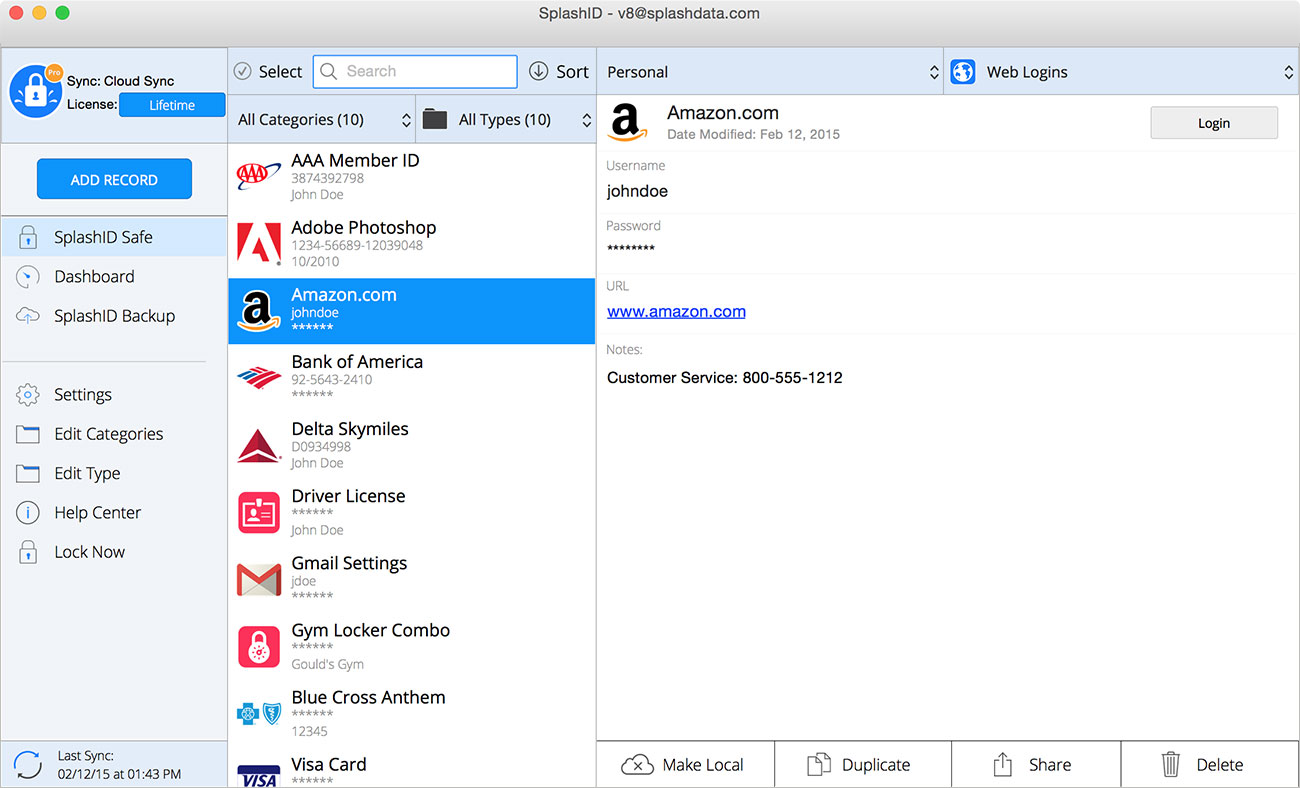Image resolution: width=1300 pixels, height=788 pixels.
Task: Click the Gym Locker Combo lock icon
Action: click(259, 647)
